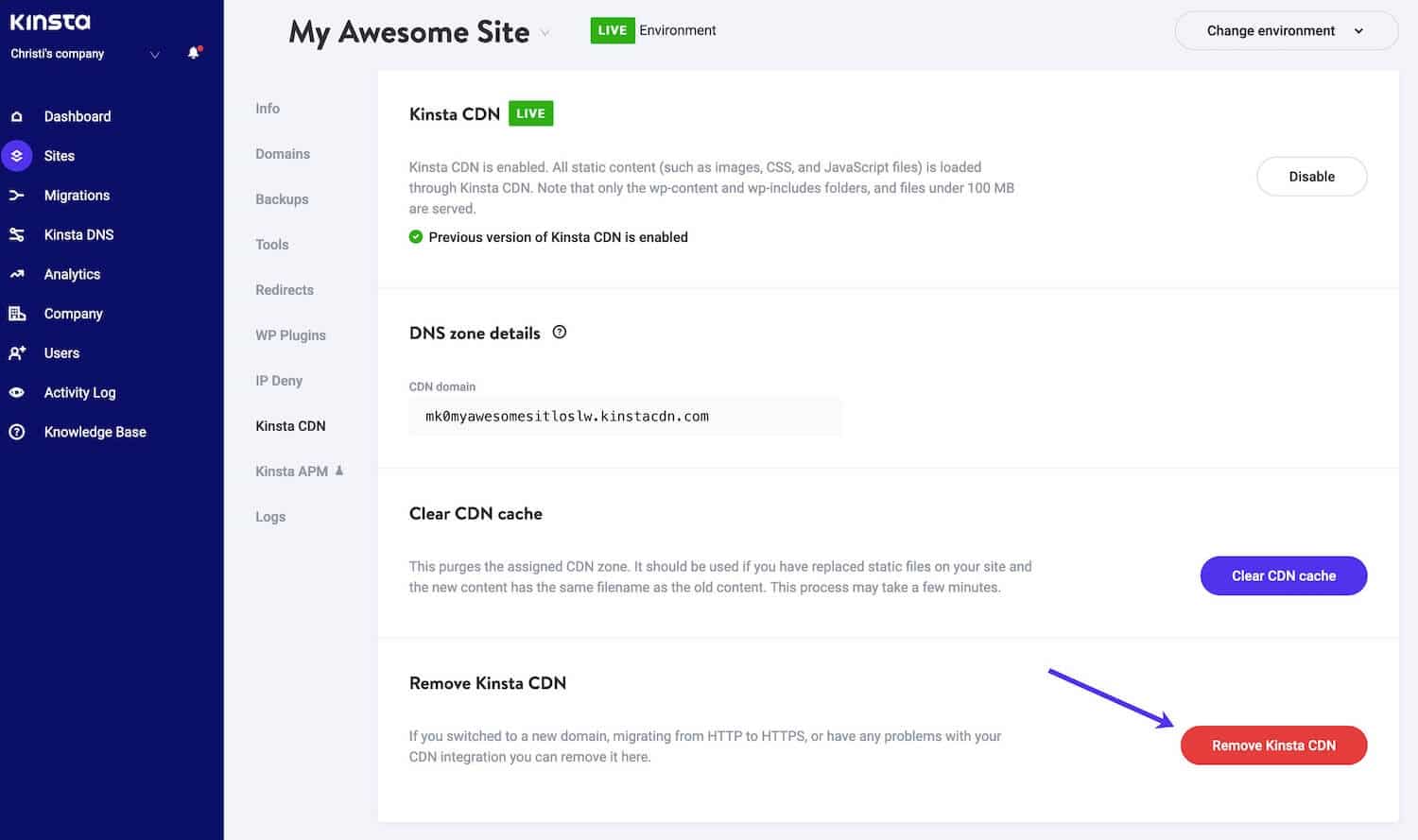Switch to the Tools tab
This screenshot has height=840, width=1418.
click(272, 245)
